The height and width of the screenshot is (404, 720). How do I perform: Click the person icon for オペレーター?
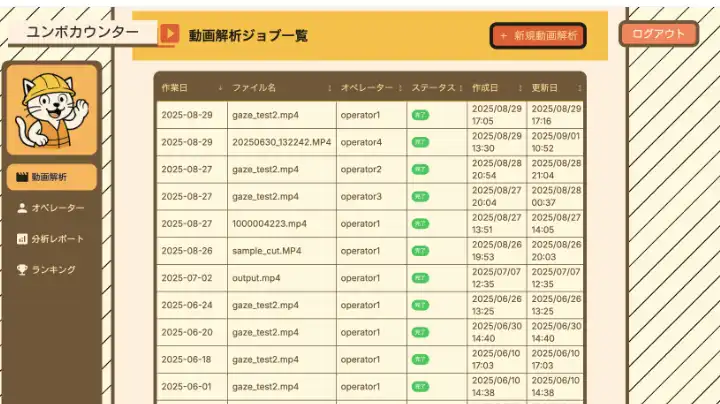tap(21, 208)
